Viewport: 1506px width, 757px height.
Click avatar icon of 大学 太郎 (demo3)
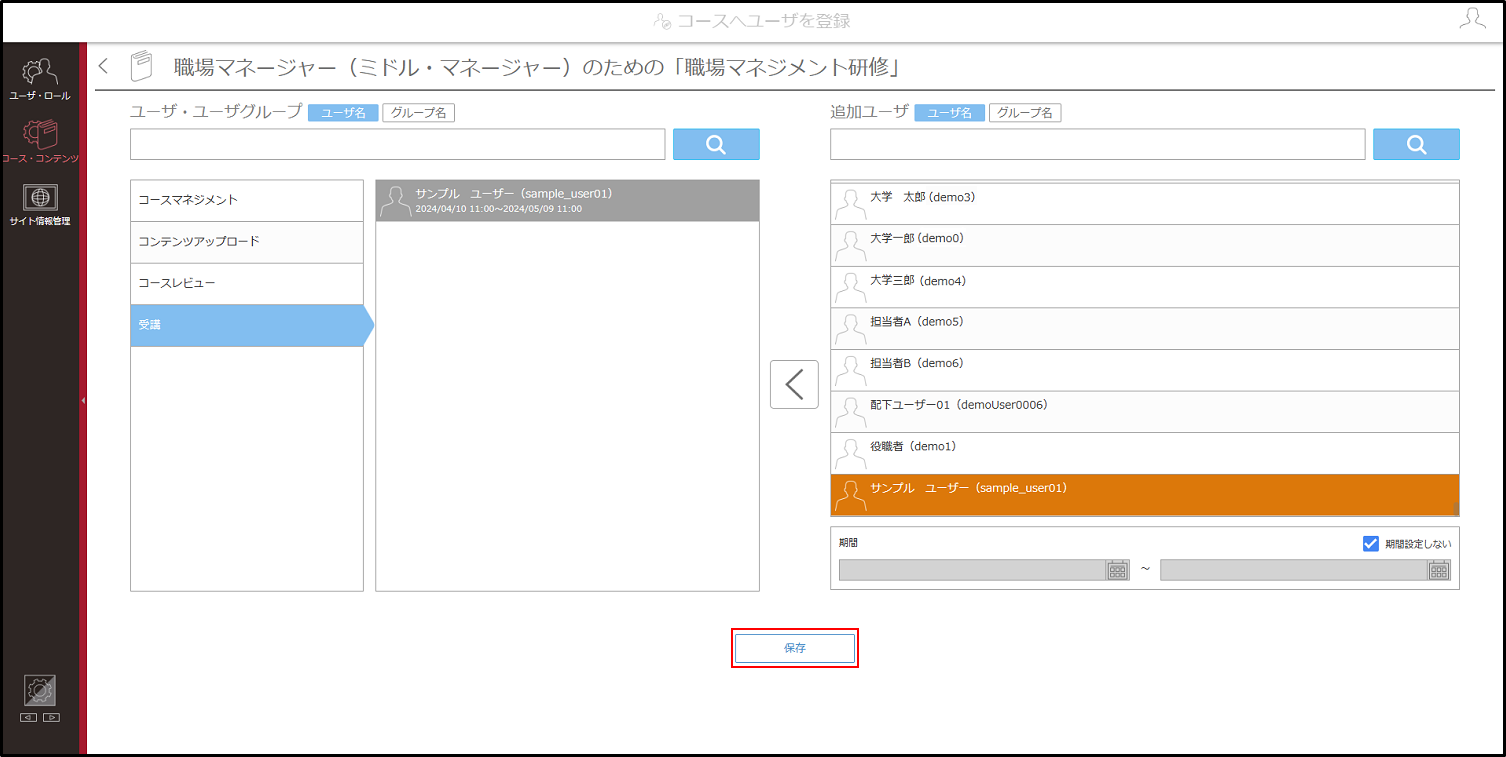pyautogui.click(x=850, y=204)
